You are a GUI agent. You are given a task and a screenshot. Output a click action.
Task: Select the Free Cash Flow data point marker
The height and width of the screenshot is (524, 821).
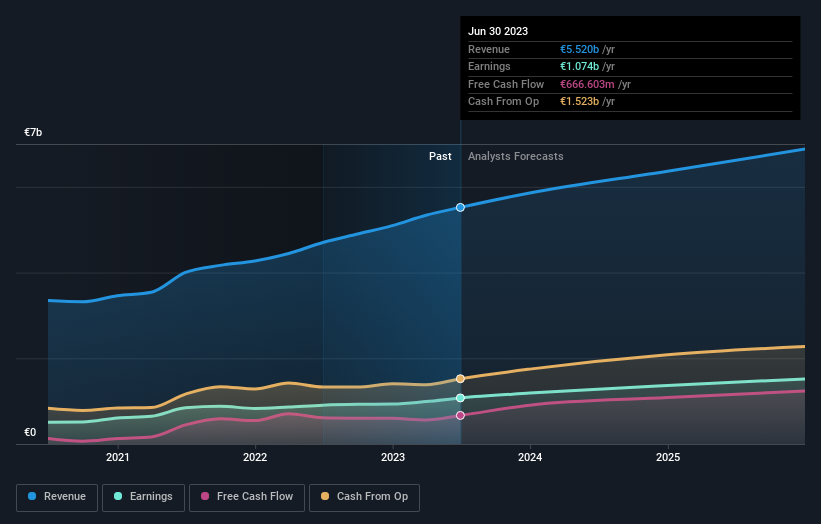coord(460,415)
